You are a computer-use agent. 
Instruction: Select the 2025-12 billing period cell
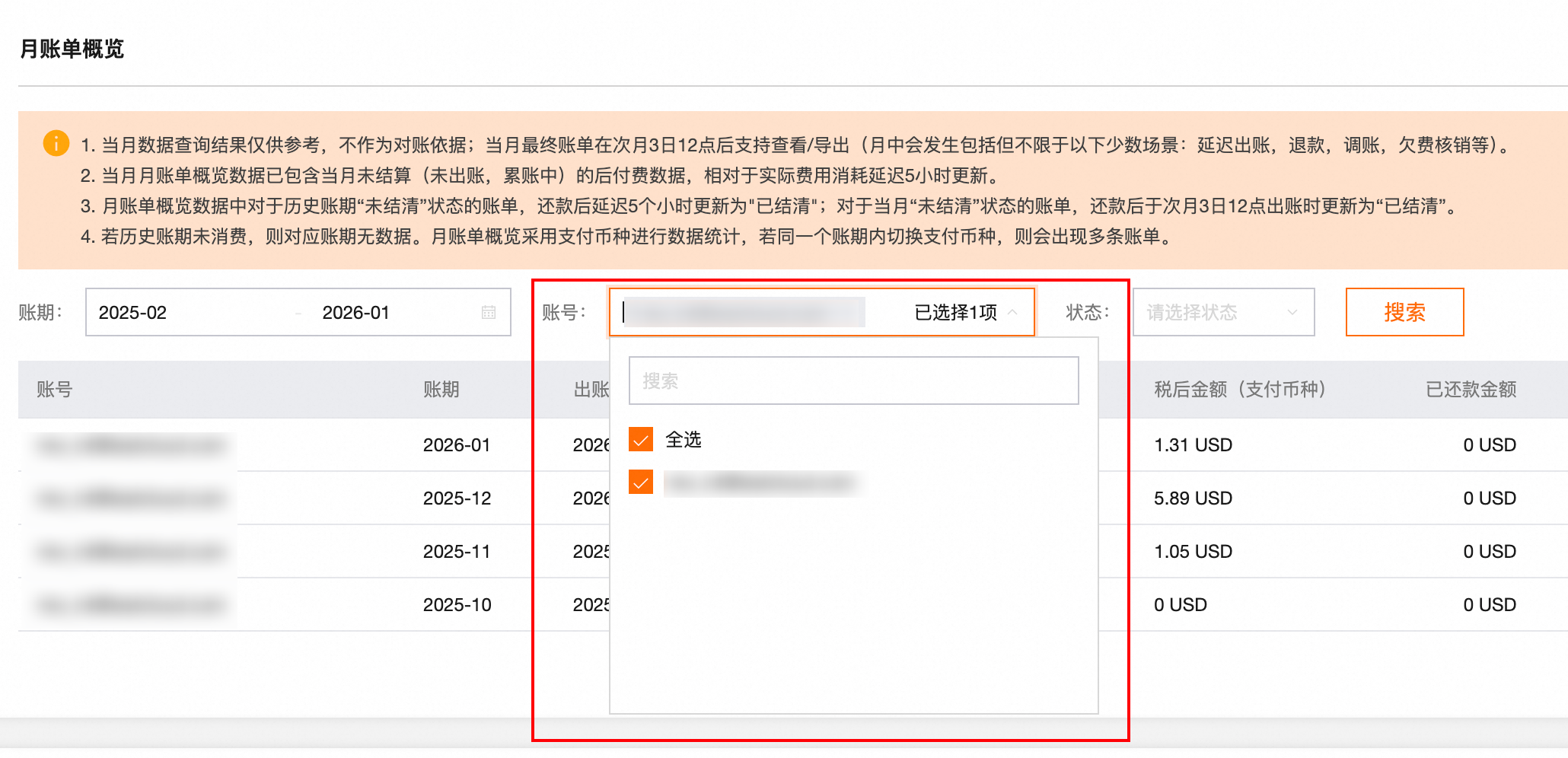pyautogui.click(x=457, y=498)
